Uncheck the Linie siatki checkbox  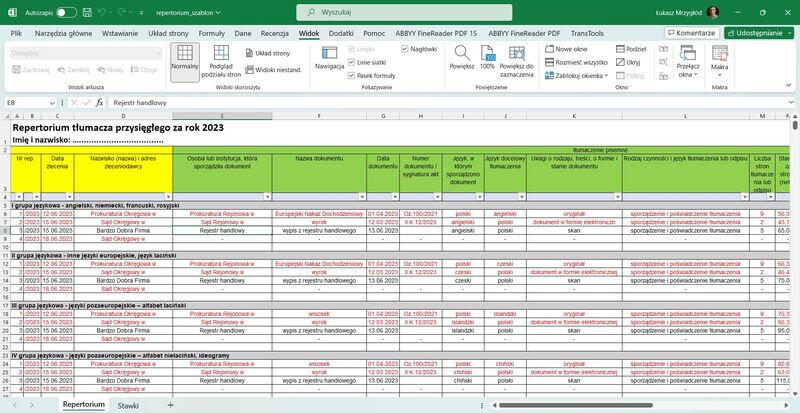(x=352, y=62)
